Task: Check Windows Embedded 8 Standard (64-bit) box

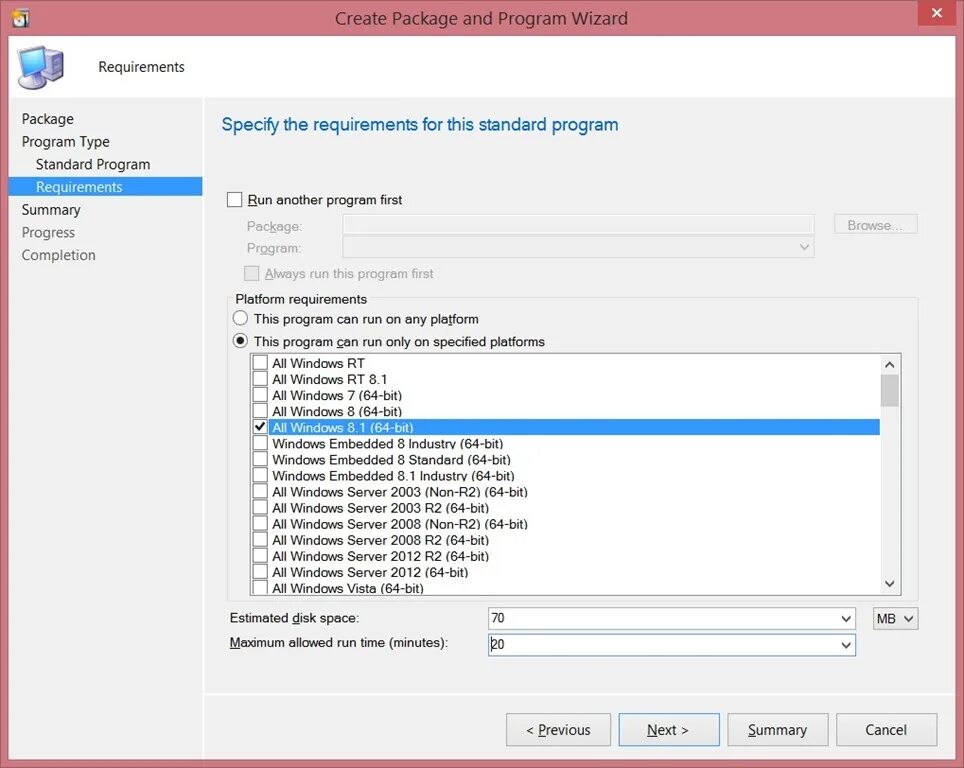Action: tap(260, 459)
